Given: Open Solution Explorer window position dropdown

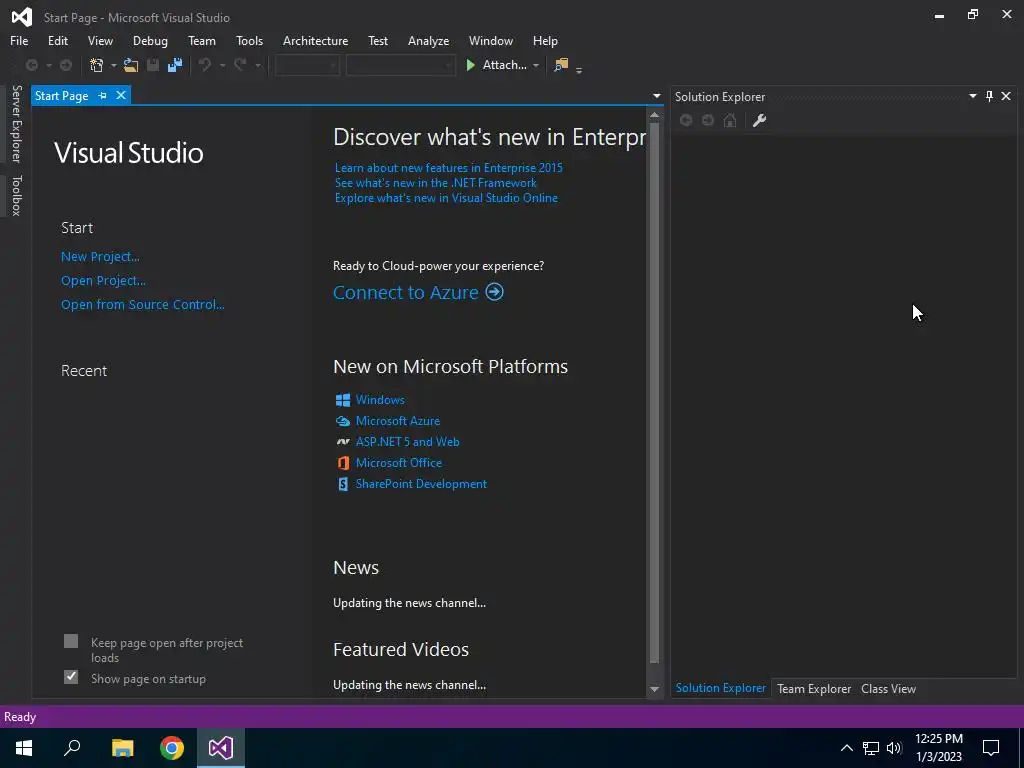Looking at the screenshot, I should (x=972, y=97).
